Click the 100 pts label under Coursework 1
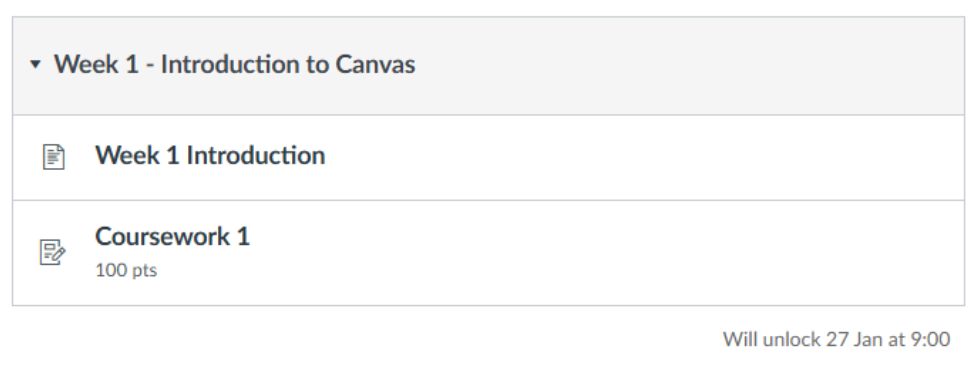The height and width of the screenshot is (367, 975). [x=126, y=271]
